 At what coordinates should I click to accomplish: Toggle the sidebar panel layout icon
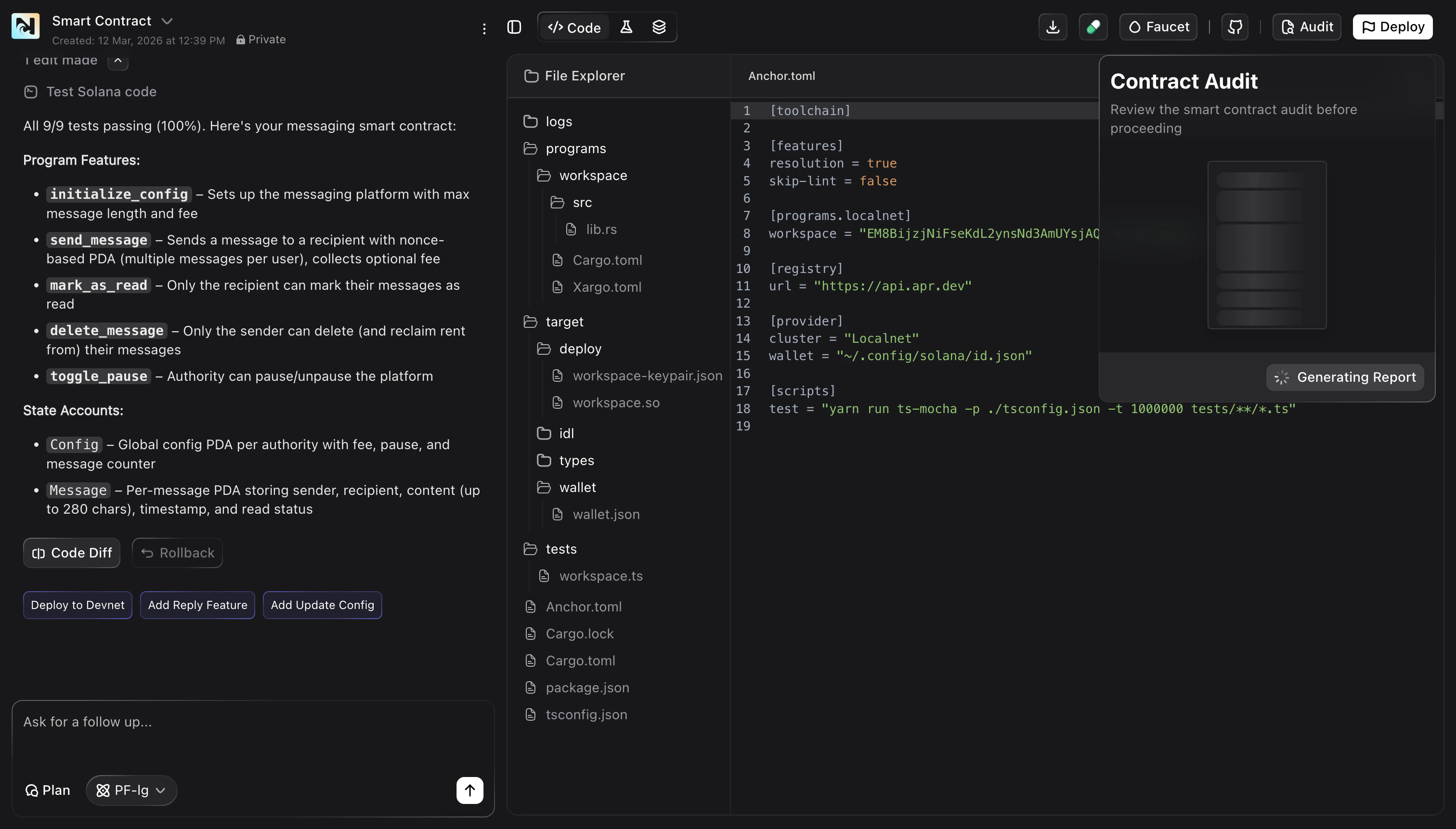(x=514, y=27)
